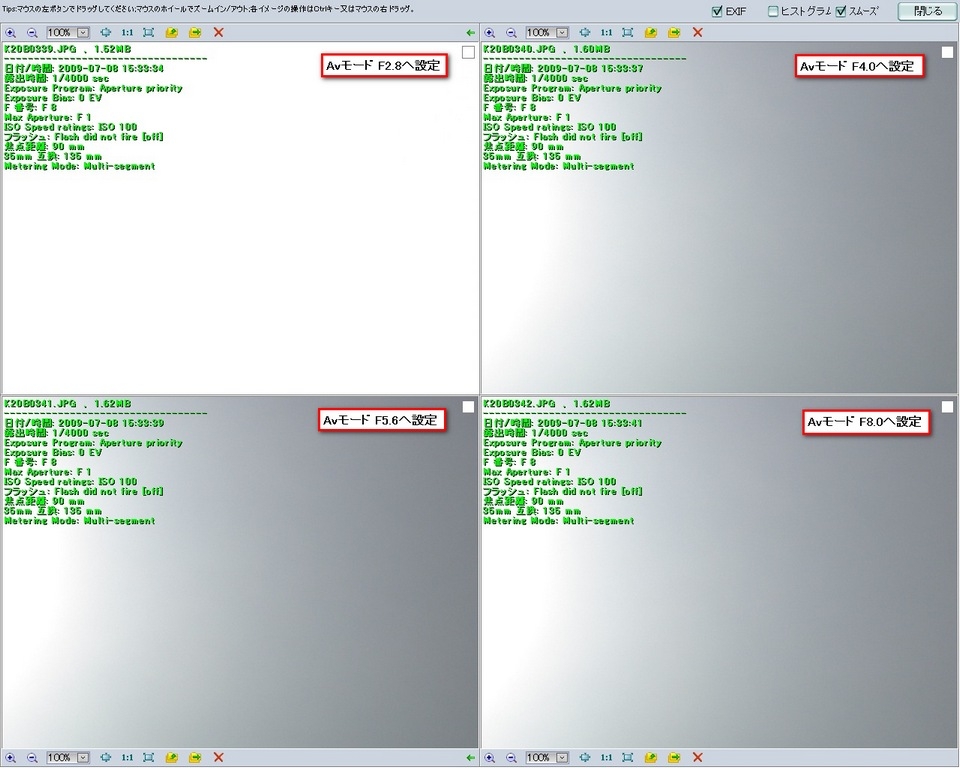Click the green arrow above K20B0339.JPG
The width and height of the screenshot is (960, 768).
[x=470, y=32]
